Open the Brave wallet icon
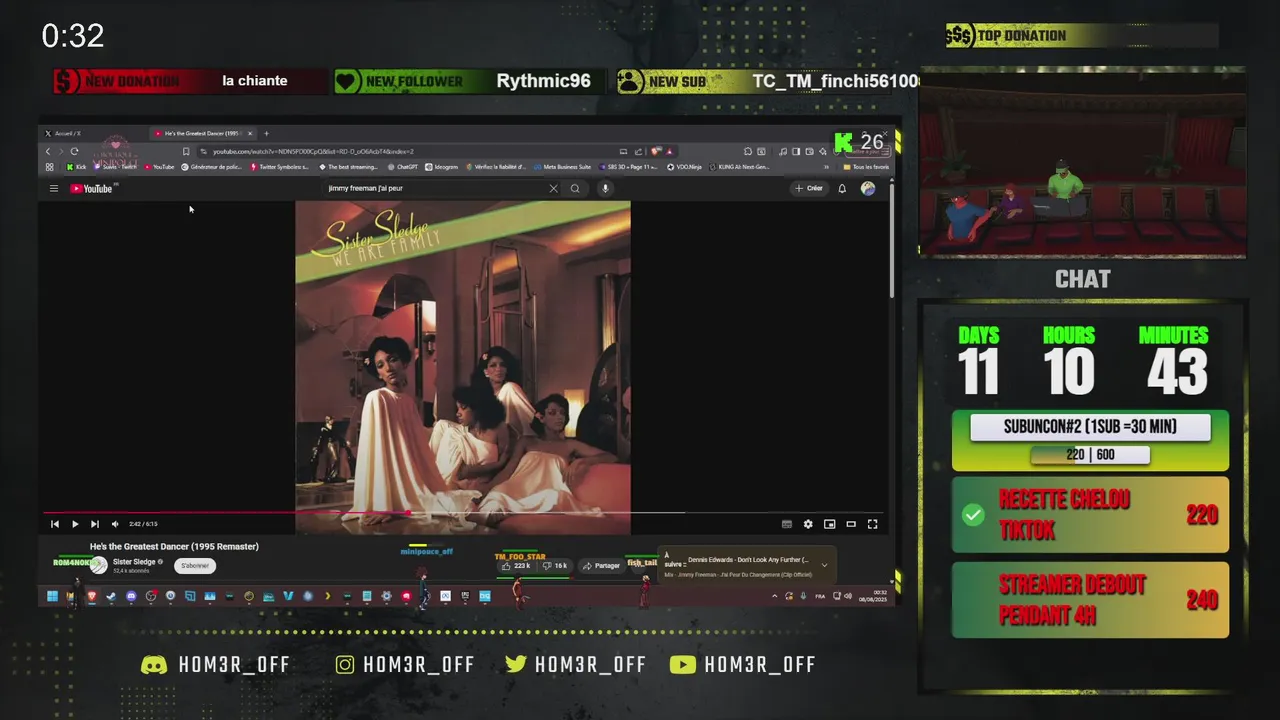 click(x=809, y=152)
